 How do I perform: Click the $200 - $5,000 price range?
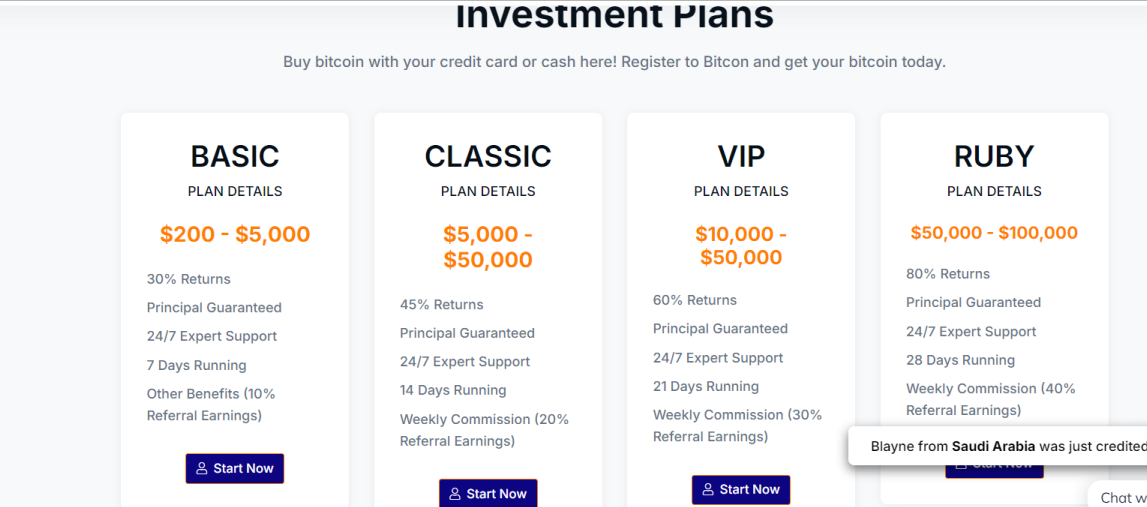pyautogui.click(x=235, y=234)
